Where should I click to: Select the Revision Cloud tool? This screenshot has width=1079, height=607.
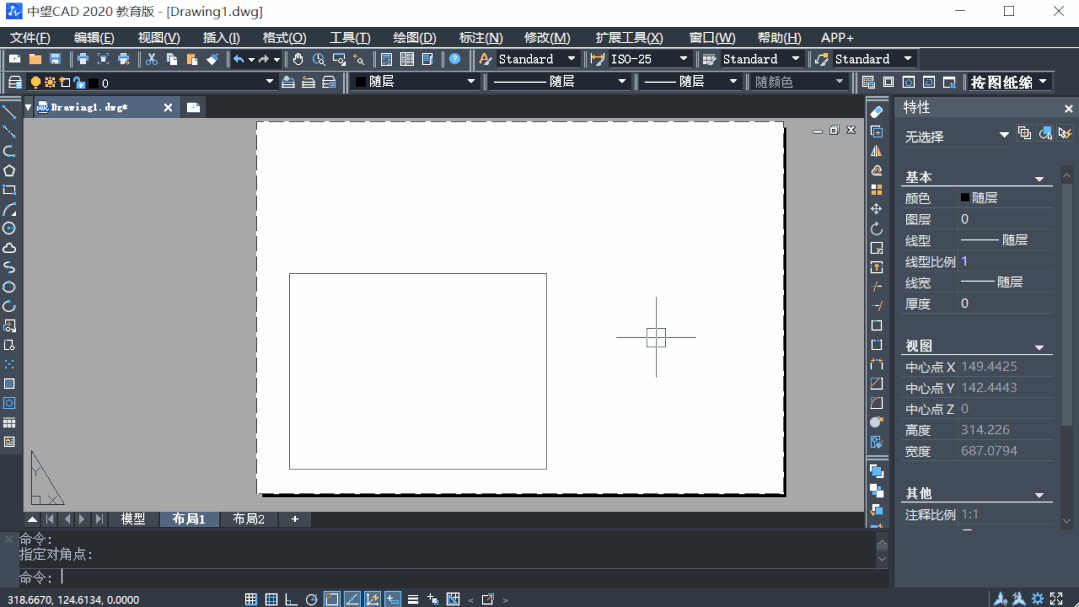(9, 248)
